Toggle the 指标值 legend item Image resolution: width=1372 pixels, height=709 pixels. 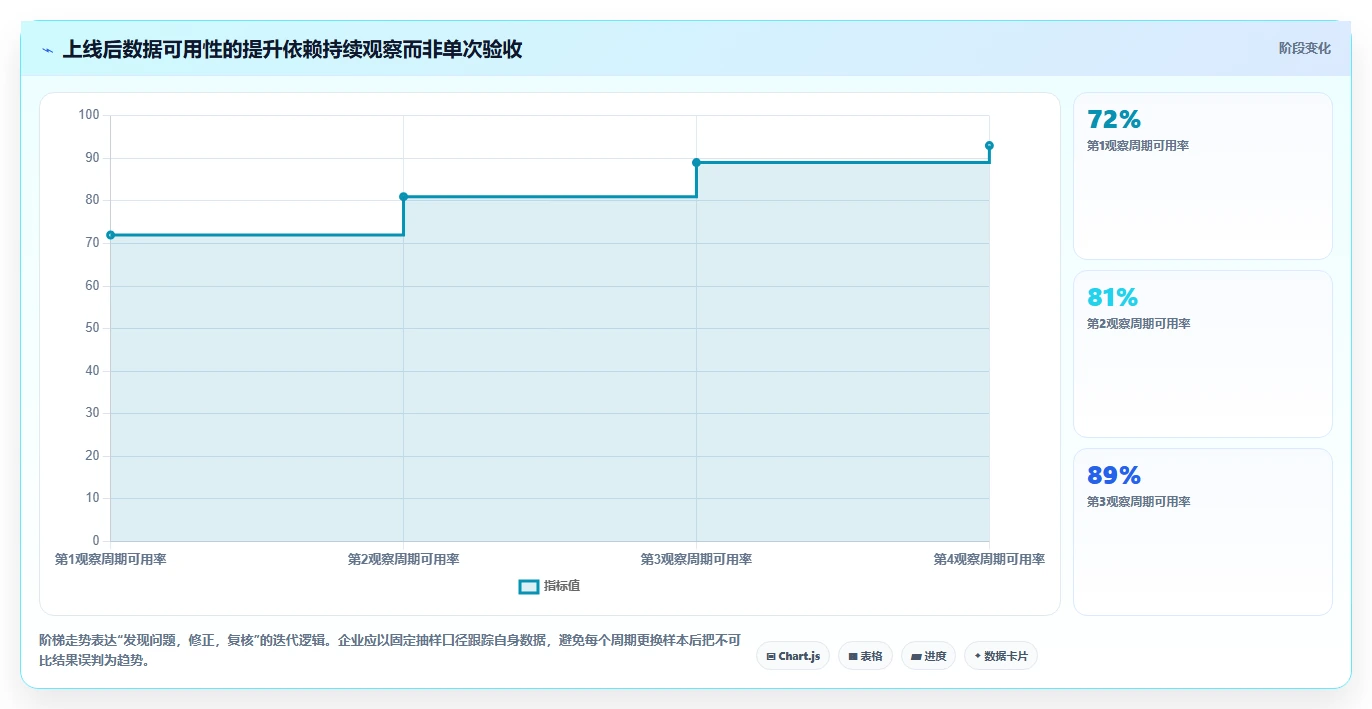[x=549, y=586]
